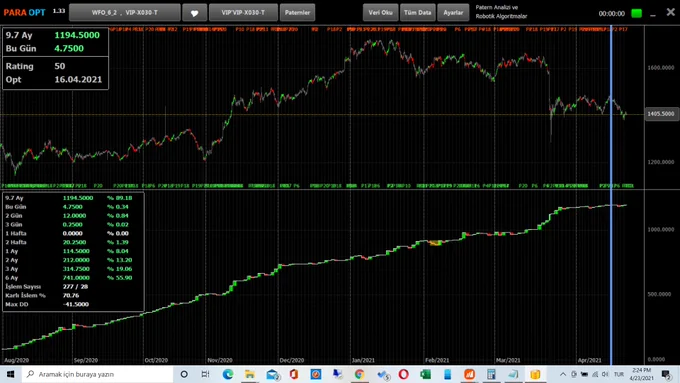Close the Para Opt application

(x=670, y=12)
